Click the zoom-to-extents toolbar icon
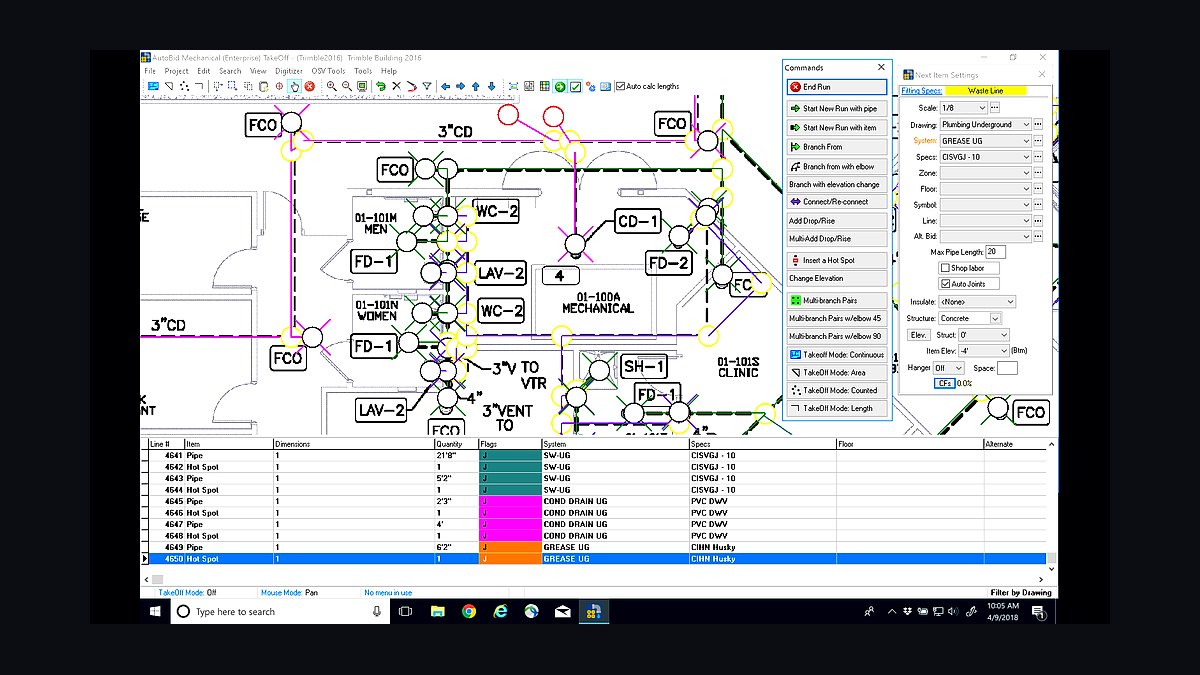This screenshot has width=1200, height=675. pyautogui.click(x=514, y=86)
